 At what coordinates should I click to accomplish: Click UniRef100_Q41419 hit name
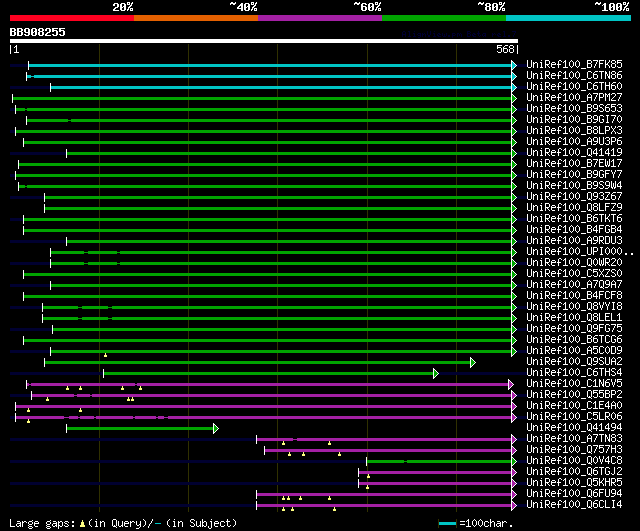tap(574, 153)
